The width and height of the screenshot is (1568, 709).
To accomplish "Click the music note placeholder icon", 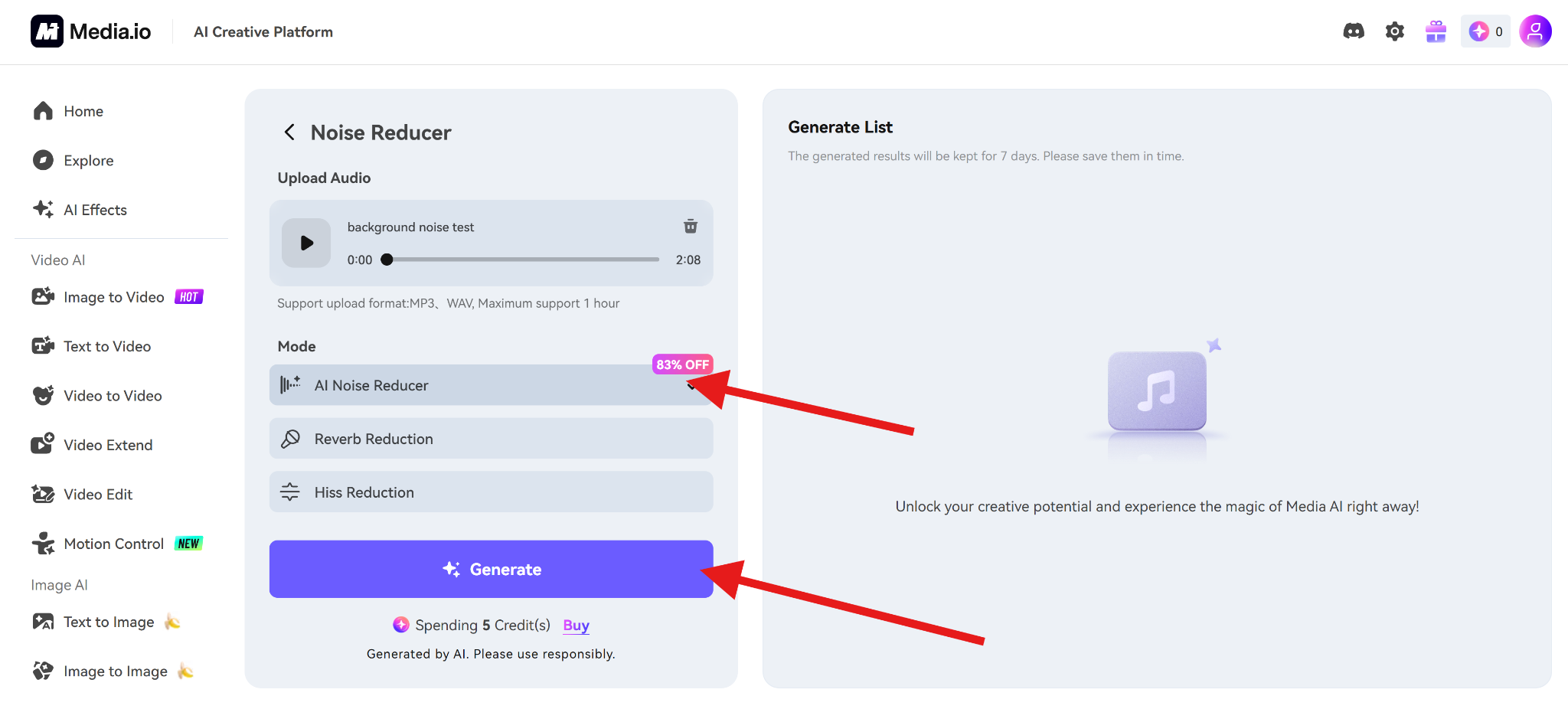I will (1156, 390).
